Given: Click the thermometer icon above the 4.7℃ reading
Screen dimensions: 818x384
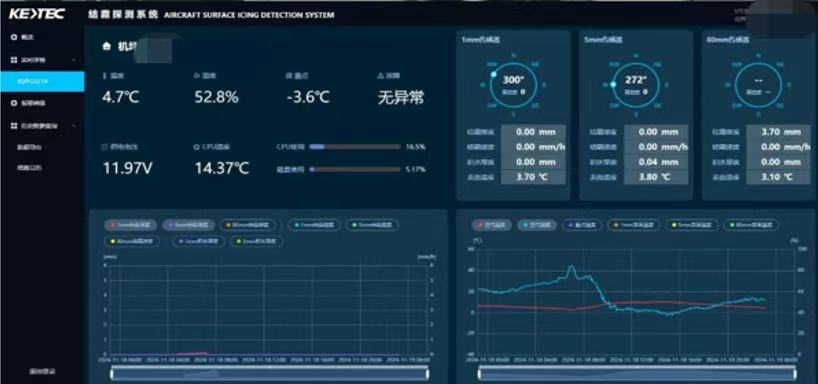Looking at the screenshot, I should [104, 76].
